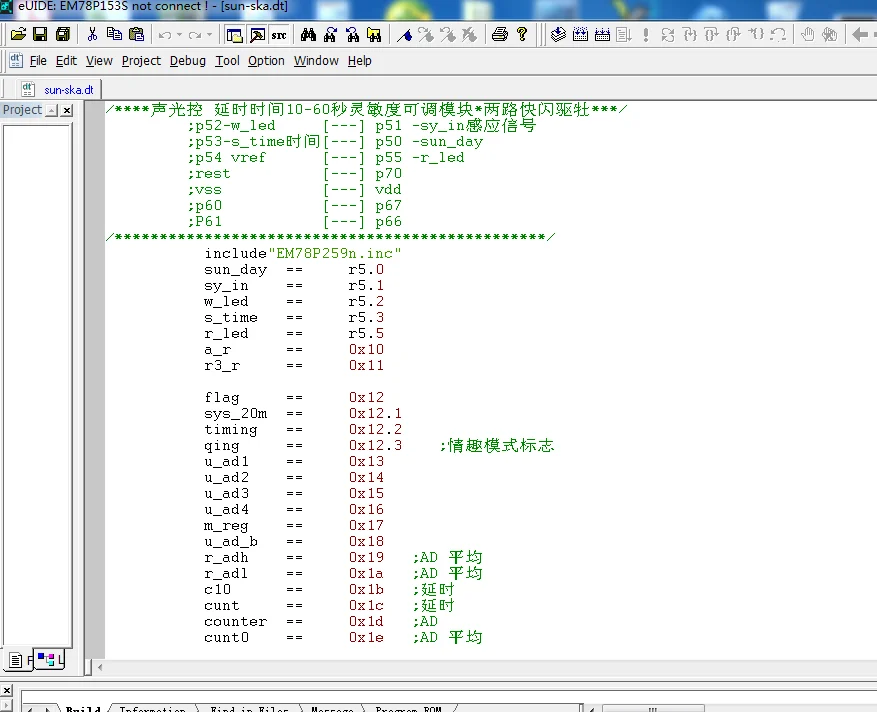The width and height of the screenshot is (877, 712).
Task: Click the Paste clipboard icon
Action: click(135, 34)
